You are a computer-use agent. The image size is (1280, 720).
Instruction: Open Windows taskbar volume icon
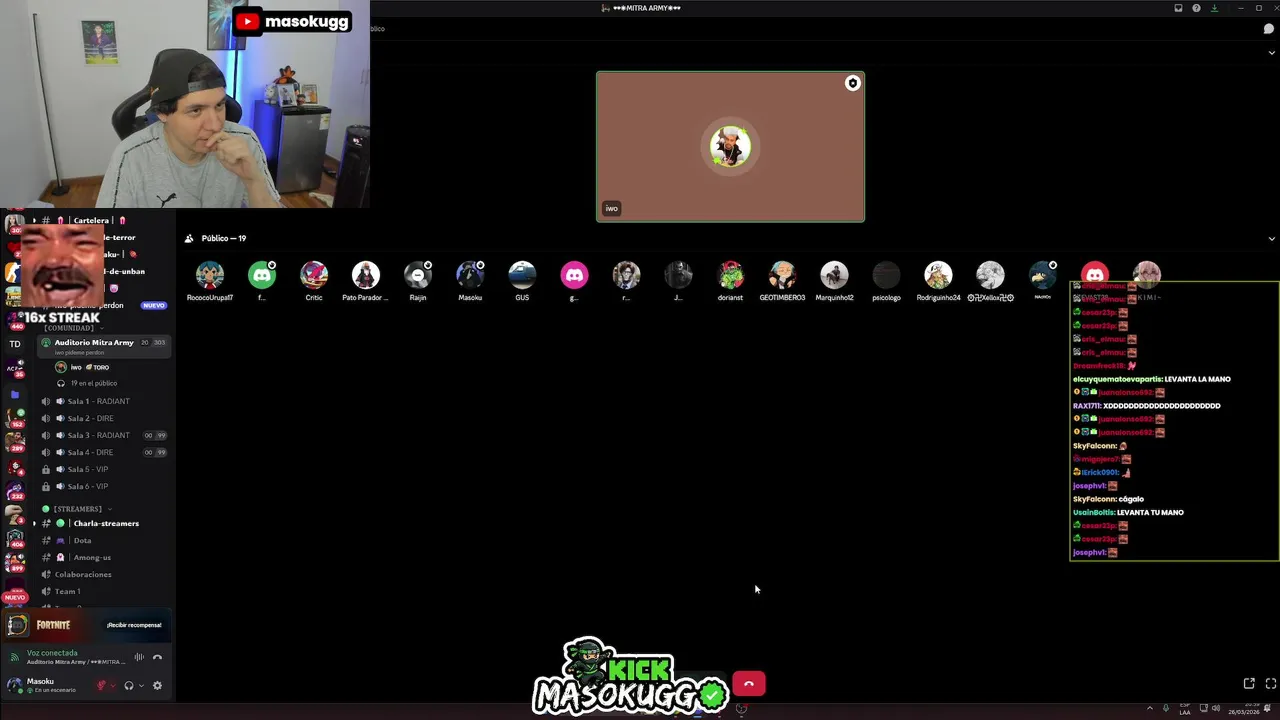pos(1216,708)
